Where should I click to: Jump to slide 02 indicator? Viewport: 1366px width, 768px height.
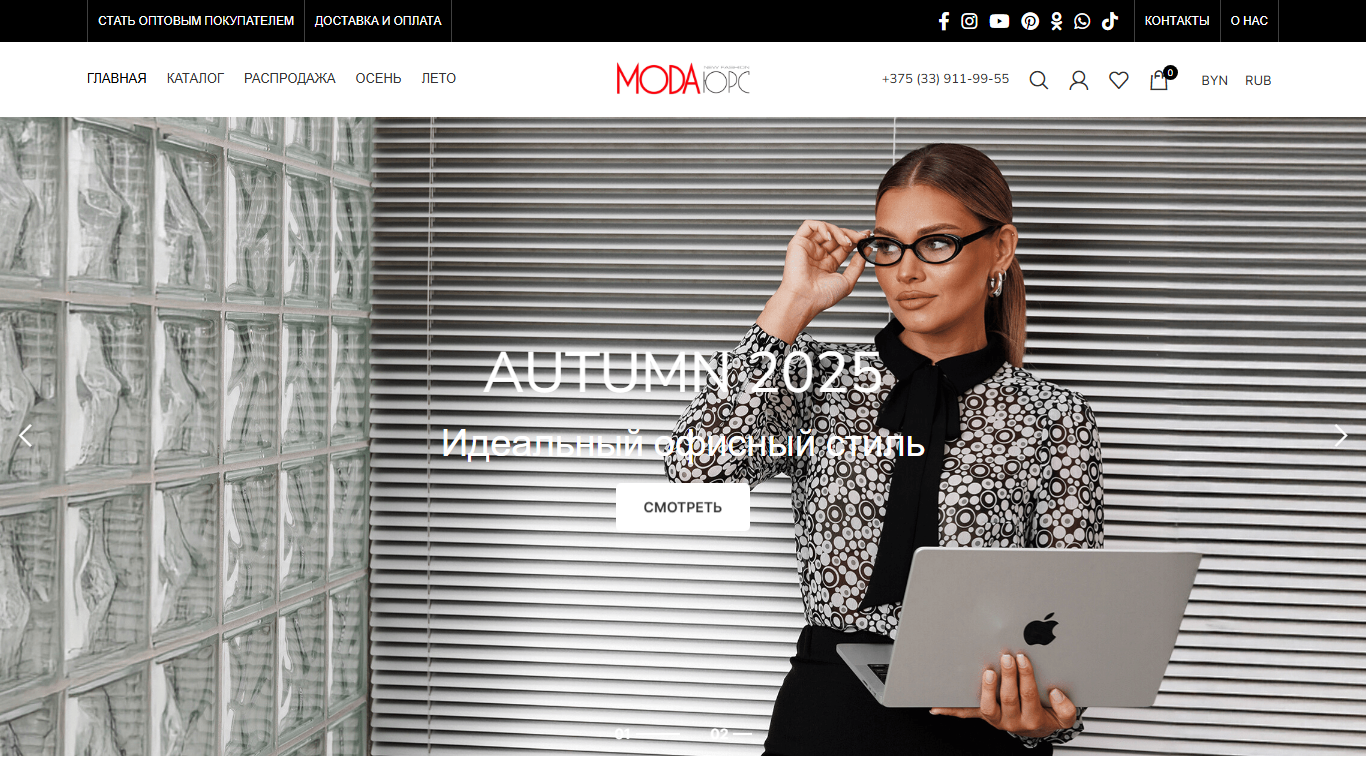(730, 734)
